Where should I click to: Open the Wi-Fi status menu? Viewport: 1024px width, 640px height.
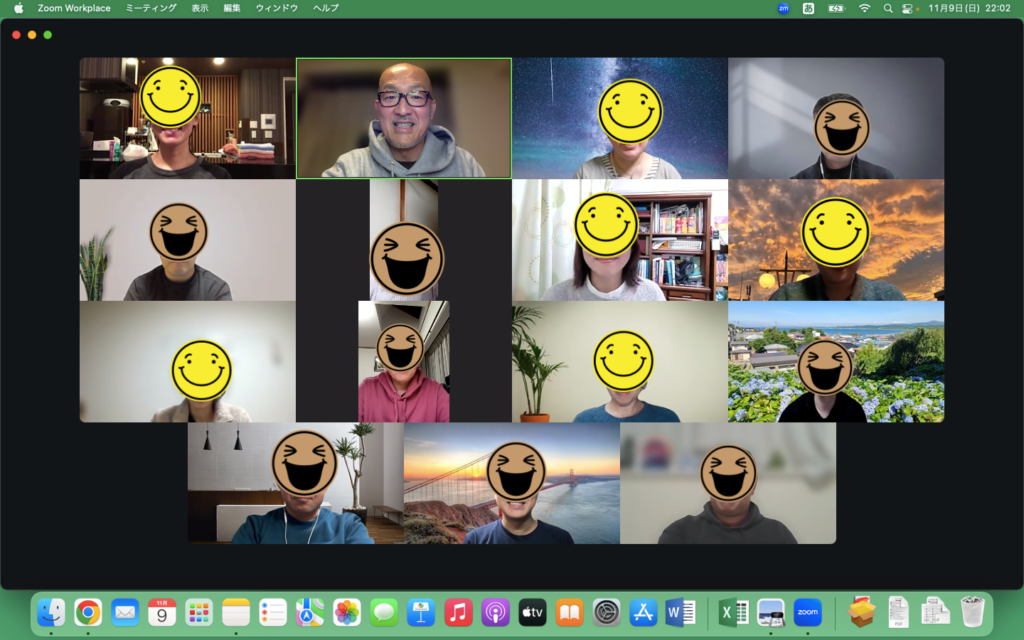[864, 8]
